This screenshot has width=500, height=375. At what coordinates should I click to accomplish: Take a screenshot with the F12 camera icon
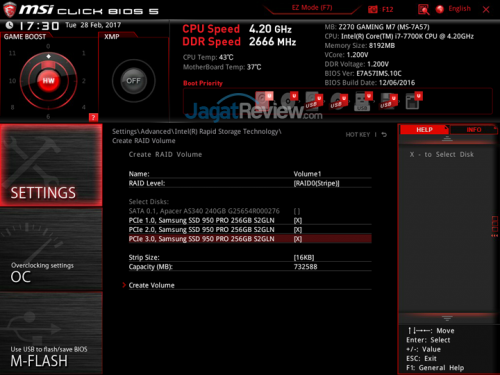tap(373, 9)
